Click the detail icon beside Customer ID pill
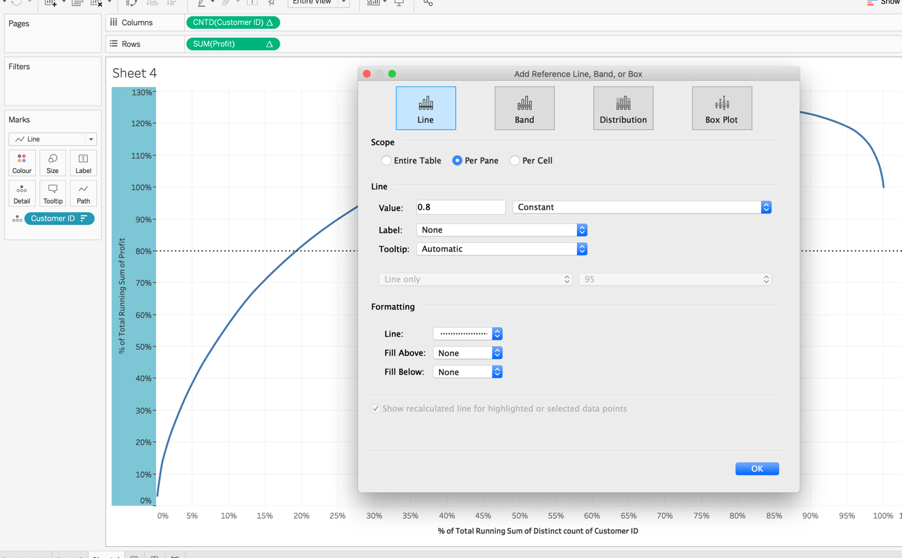This screenshot has height=558, width=902. point(17,219)
